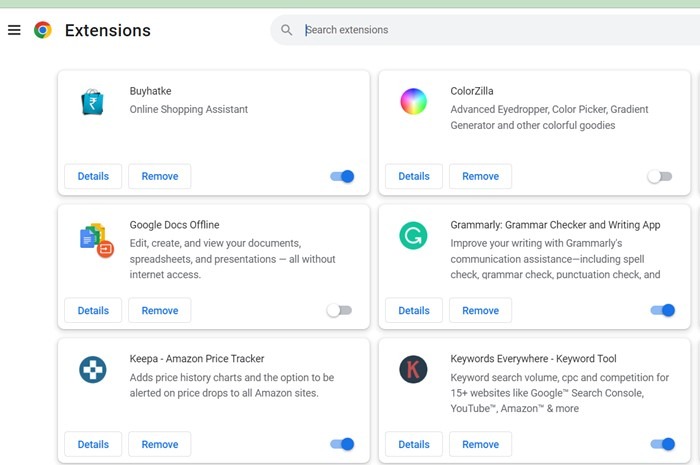Remove Google Docs Offline extension
This screenshot has height=465, width=700.
(x=160, y=310)
